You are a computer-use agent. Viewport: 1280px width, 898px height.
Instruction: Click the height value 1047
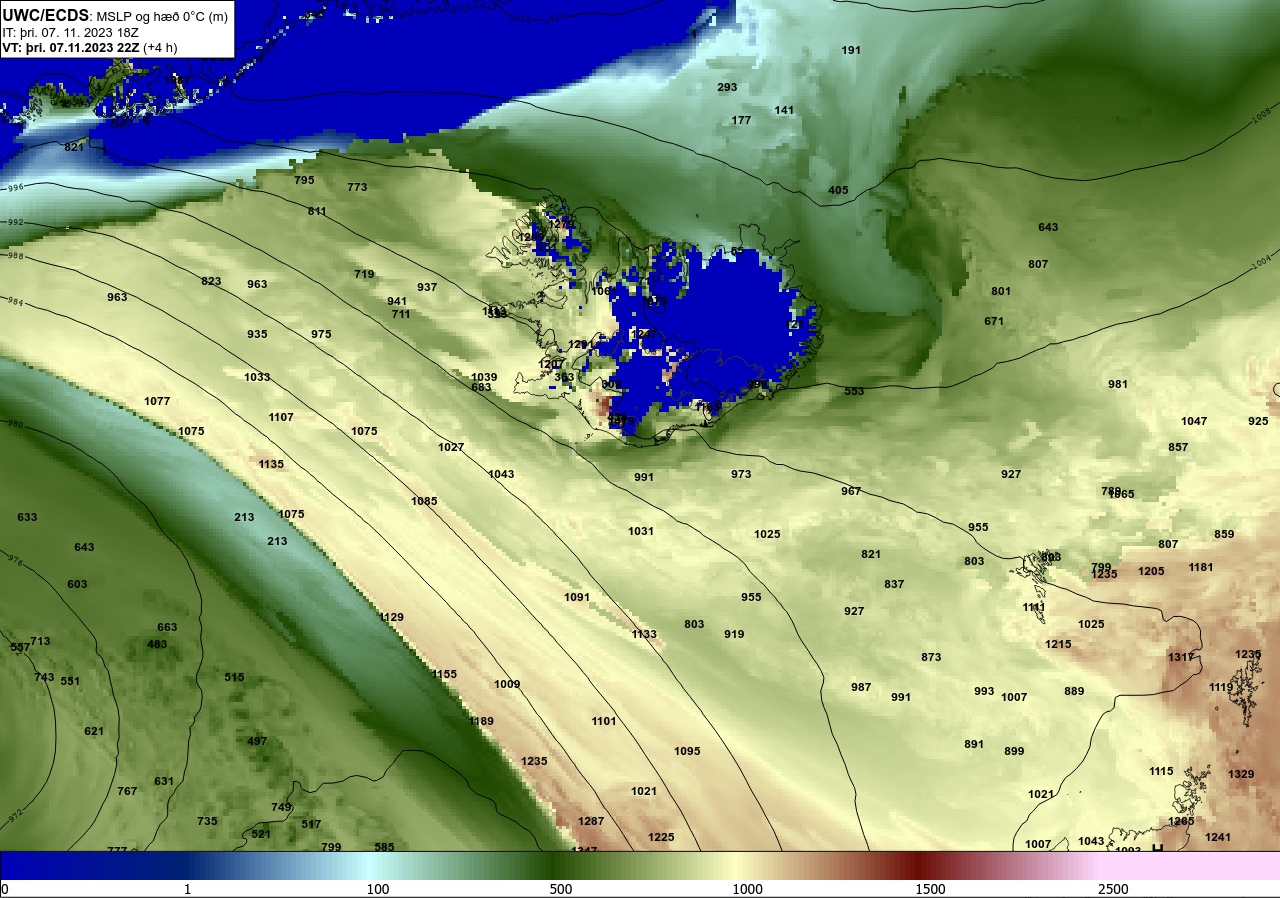(x=1194, y=421)
